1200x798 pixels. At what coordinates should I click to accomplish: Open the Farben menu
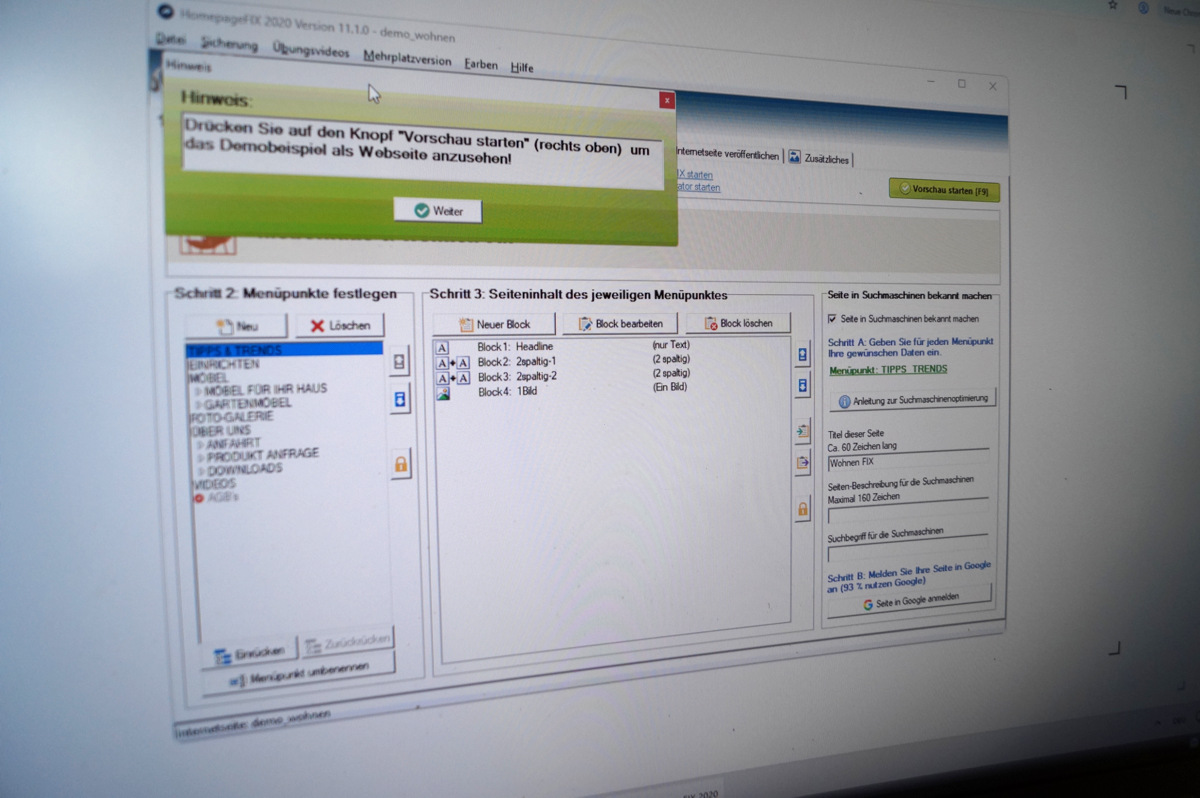[x=481, y=64]
